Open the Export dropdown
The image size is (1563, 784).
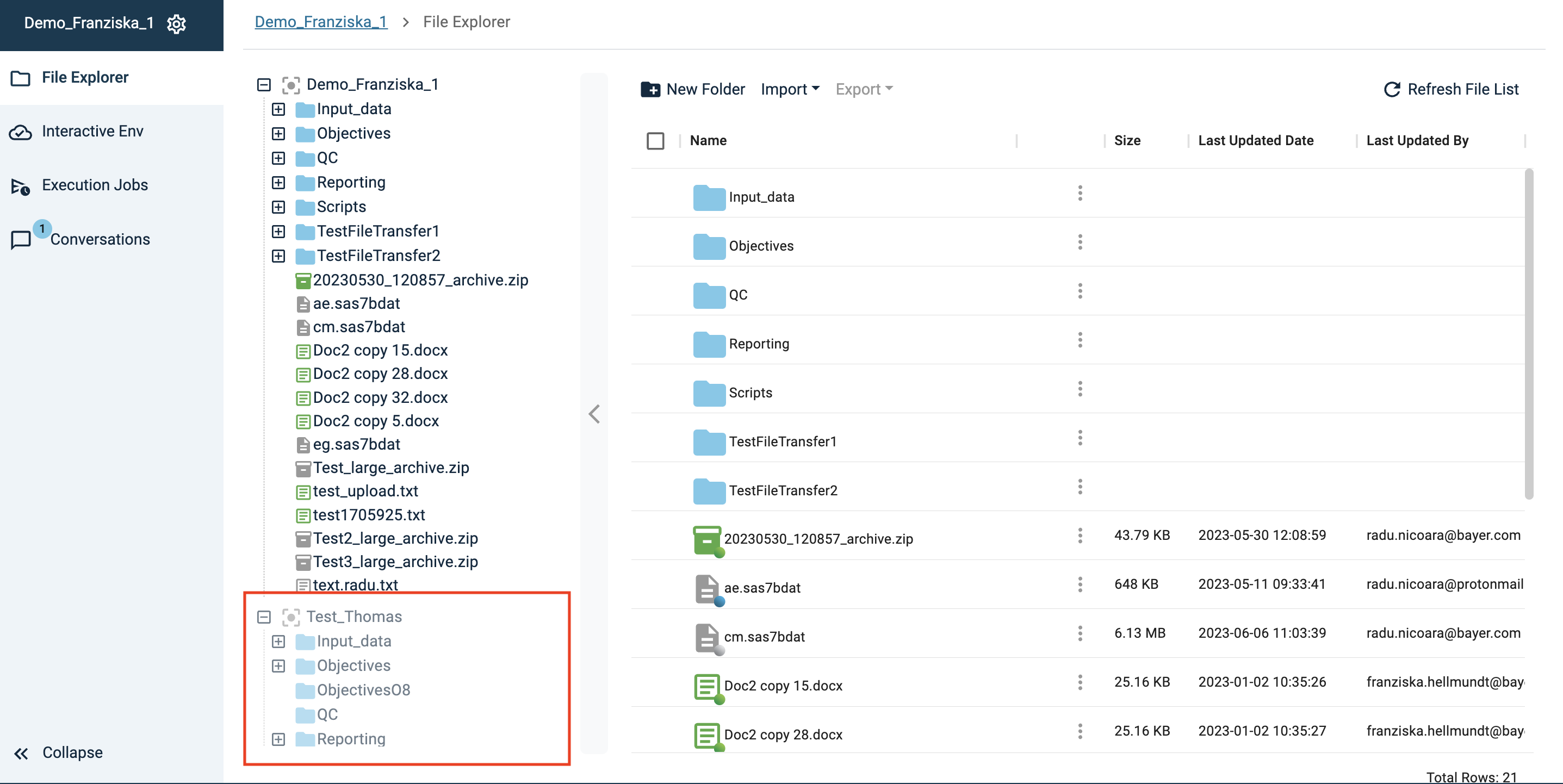coord(864,89)
